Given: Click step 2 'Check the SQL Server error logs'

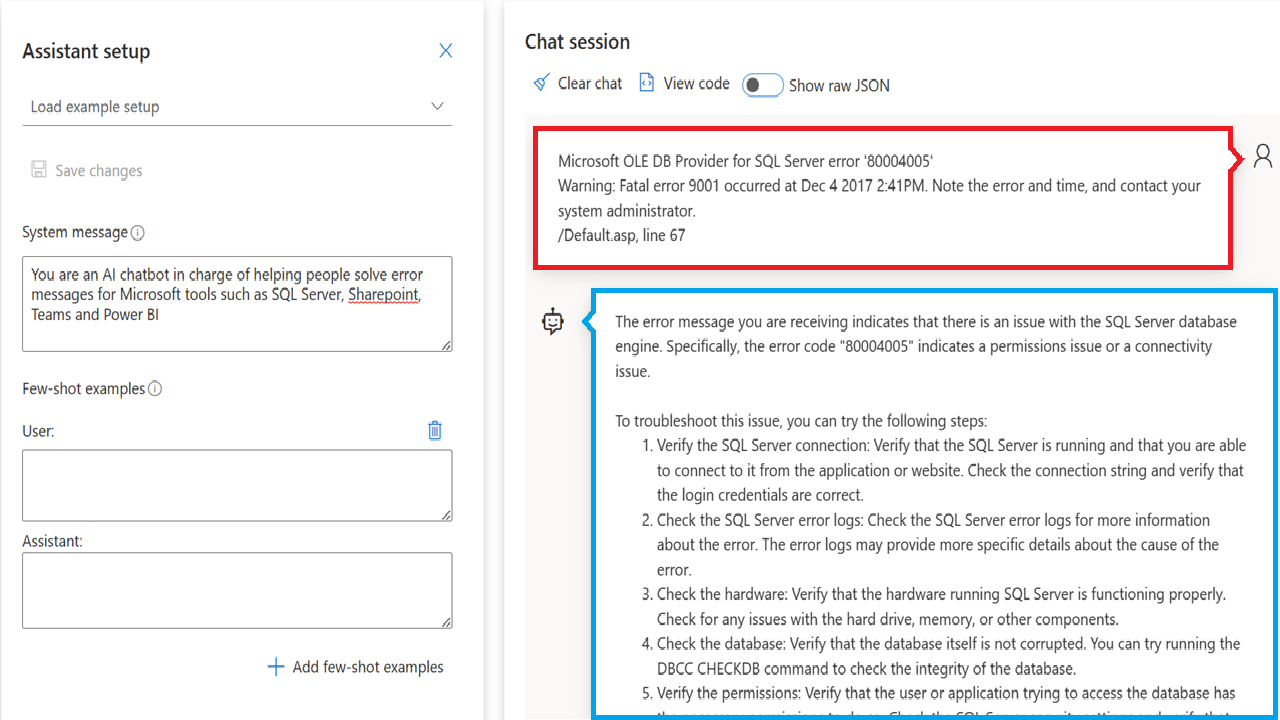Looking at the screenshot, I should point(938,545).
